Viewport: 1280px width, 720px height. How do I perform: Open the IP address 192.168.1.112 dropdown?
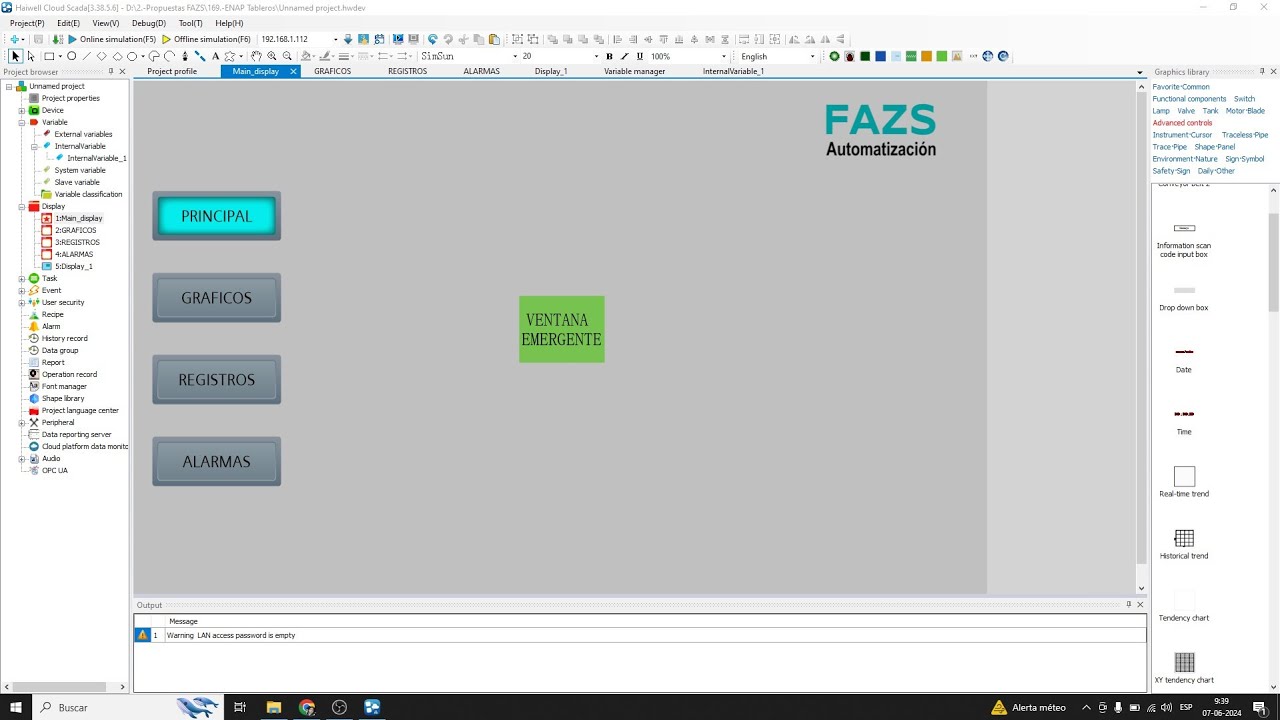[x=335, y=39]
